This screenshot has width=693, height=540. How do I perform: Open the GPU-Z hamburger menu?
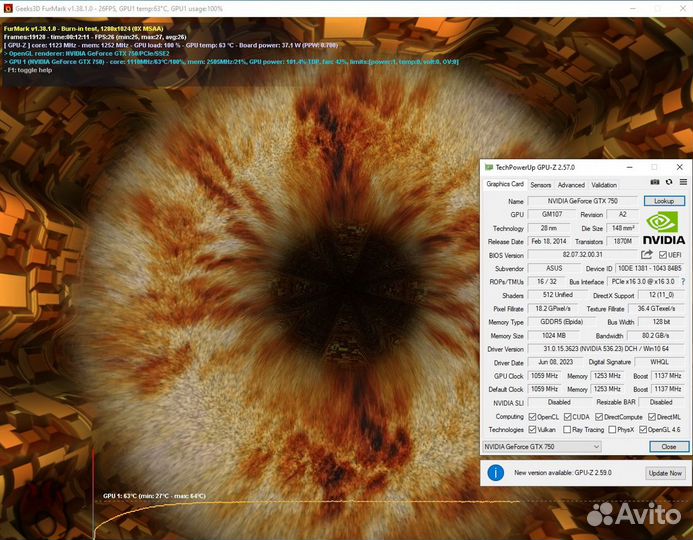(683, 183)
